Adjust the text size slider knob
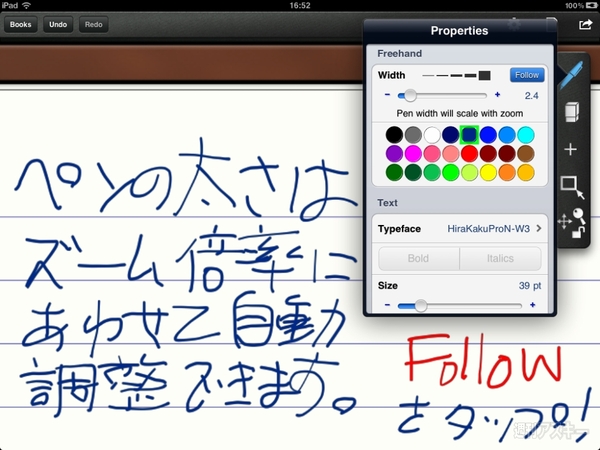Viewport: 600px width, 450px height. (x=421, y=306)
